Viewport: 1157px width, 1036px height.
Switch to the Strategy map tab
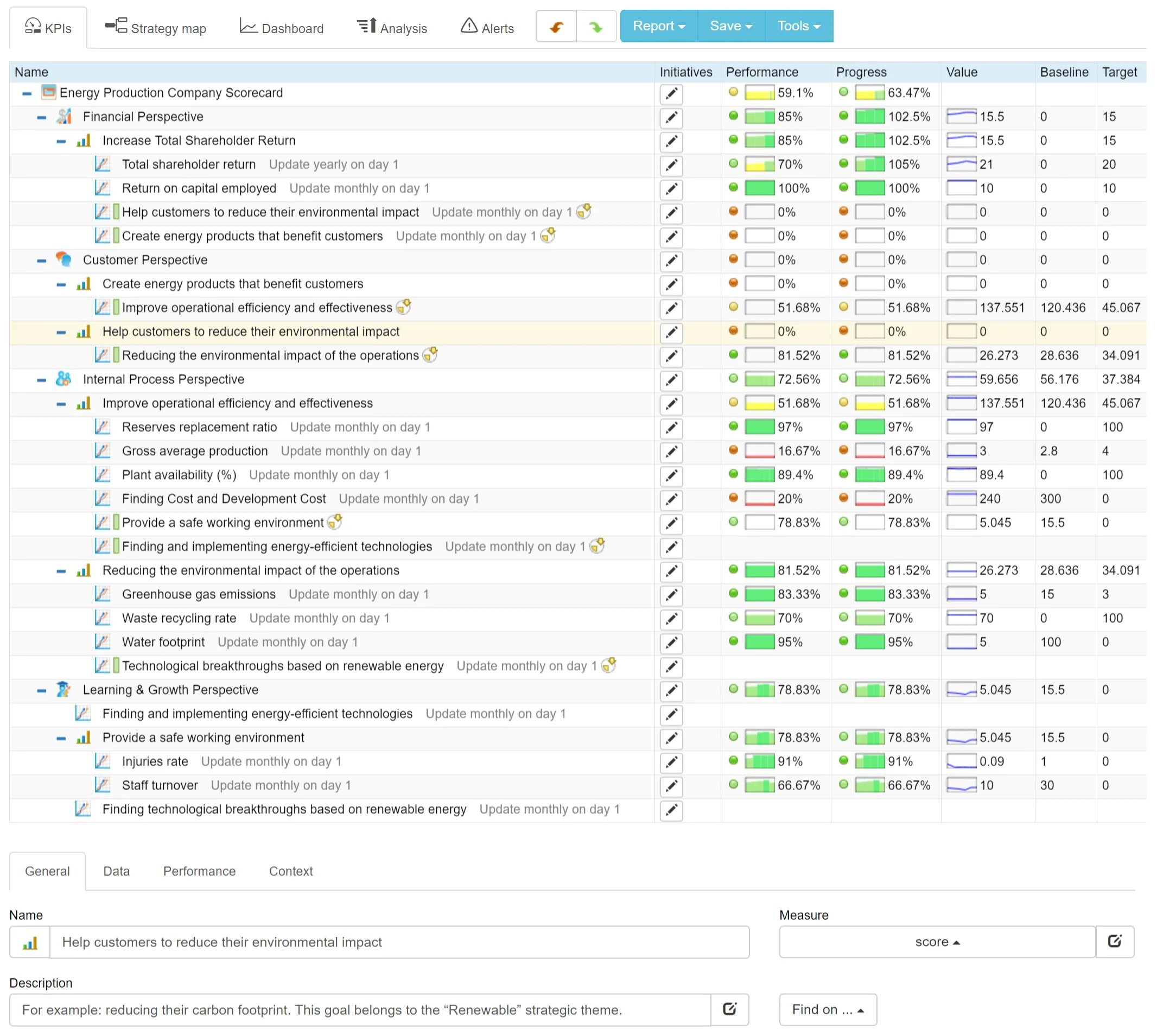(x=155, y=27)
